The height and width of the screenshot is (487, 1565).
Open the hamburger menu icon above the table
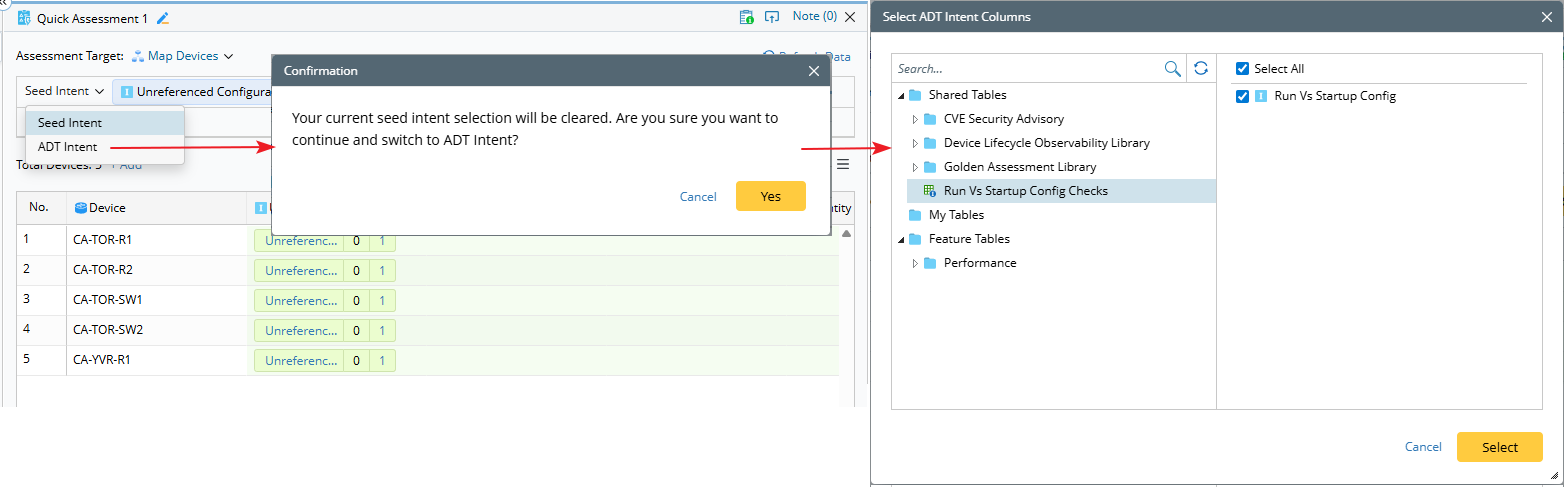tap(843, 164)
